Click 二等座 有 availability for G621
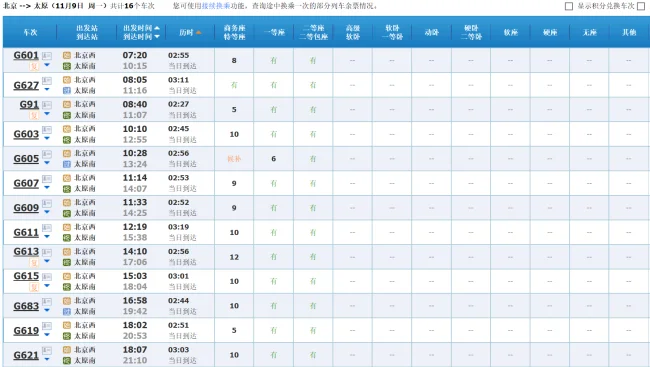 click(x=313, y=355)
